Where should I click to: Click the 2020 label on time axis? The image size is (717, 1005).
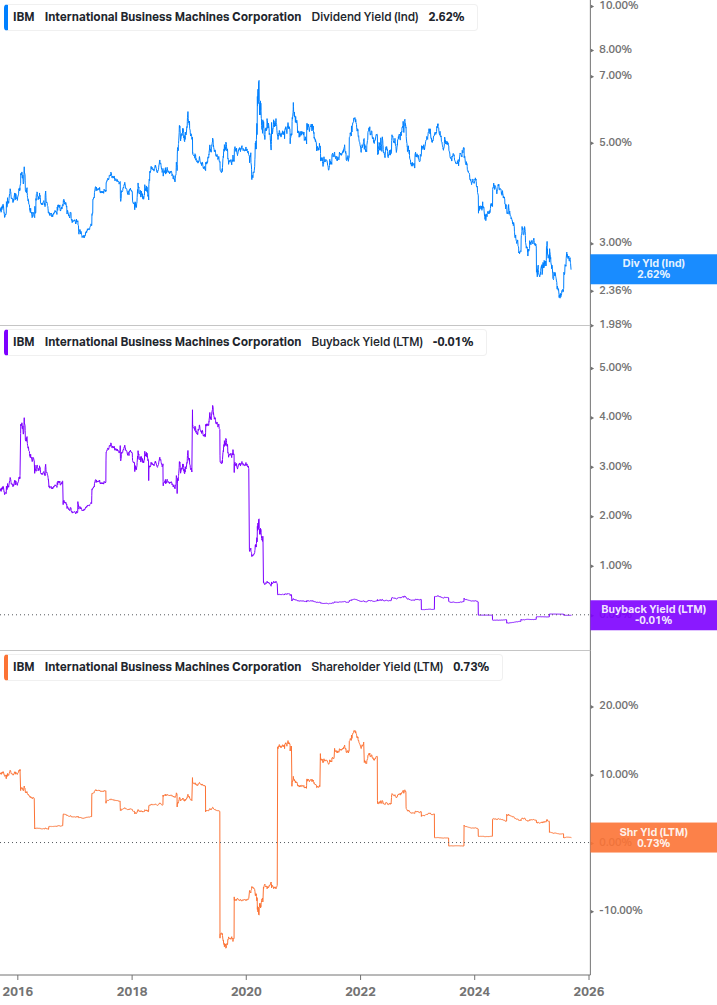point(246,992)
